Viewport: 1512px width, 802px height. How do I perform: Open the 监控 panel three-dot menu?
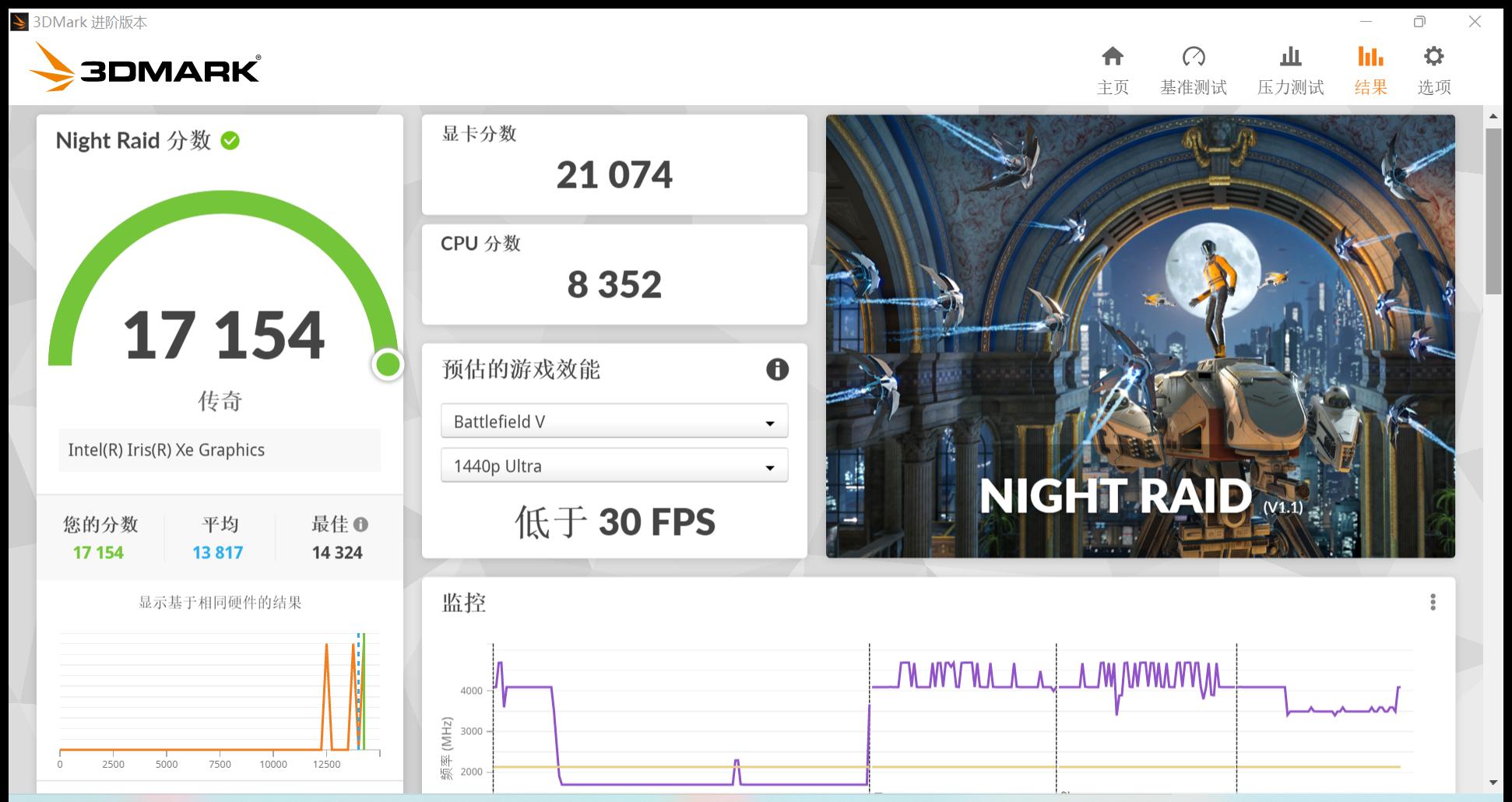click(1433, 602)
